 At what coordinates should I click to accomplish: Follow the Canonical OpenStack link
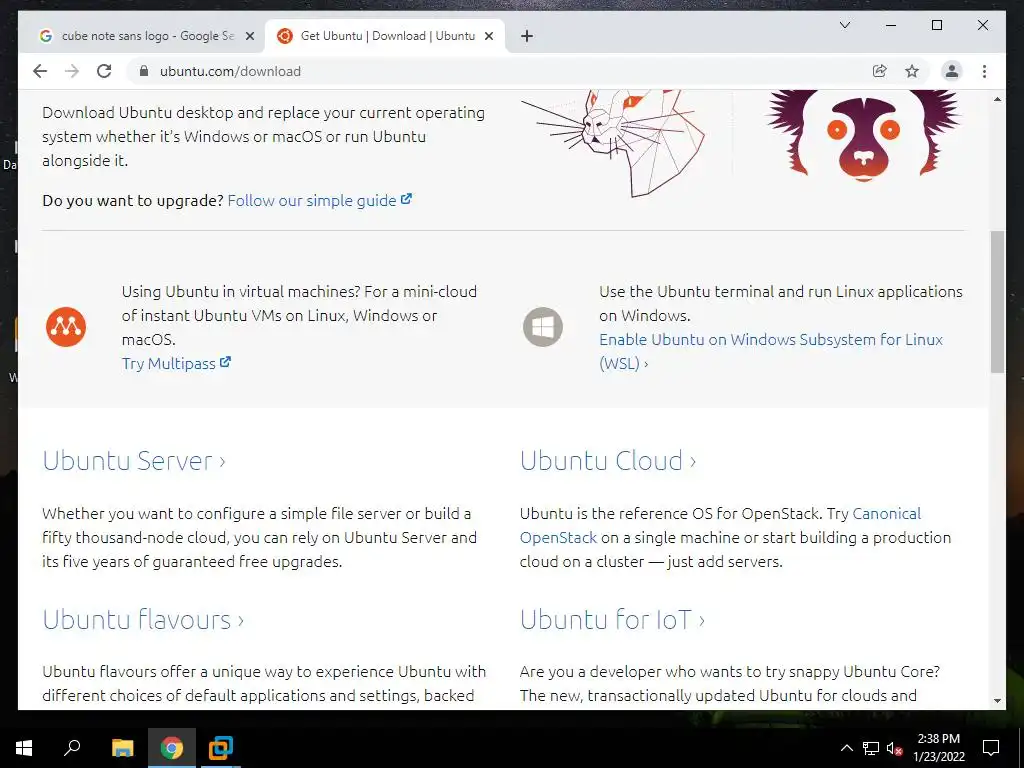(720, 526)
